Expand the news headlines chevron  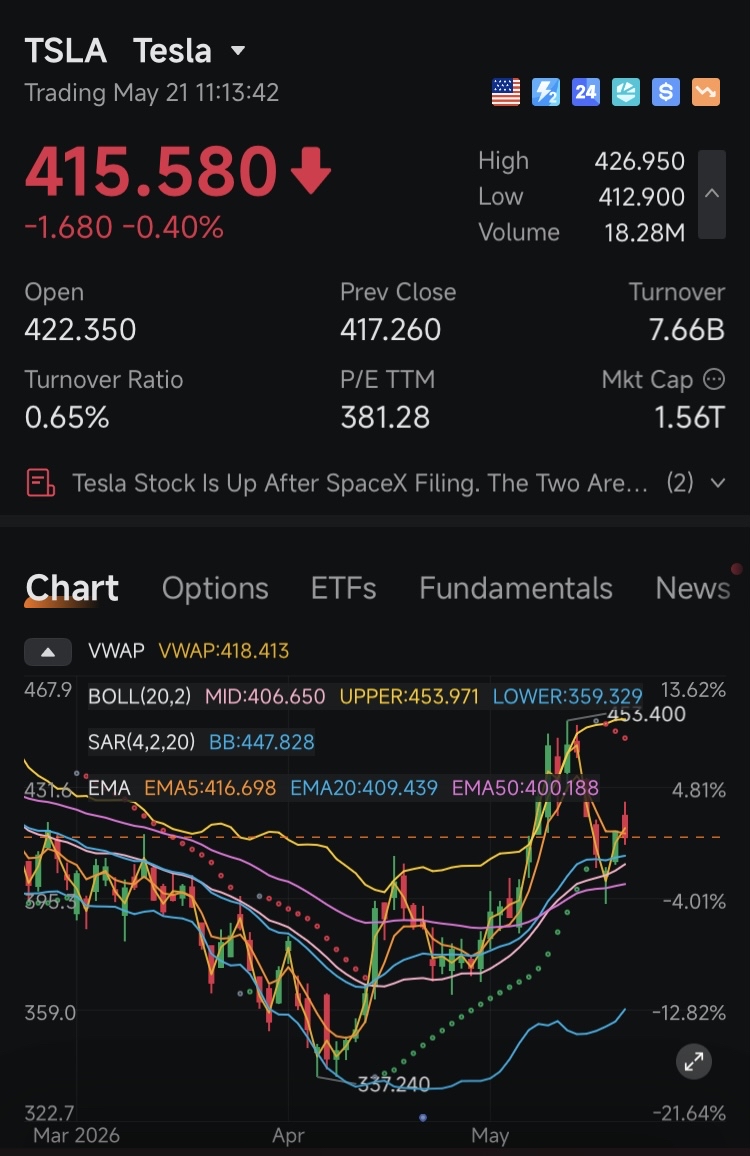718,483
